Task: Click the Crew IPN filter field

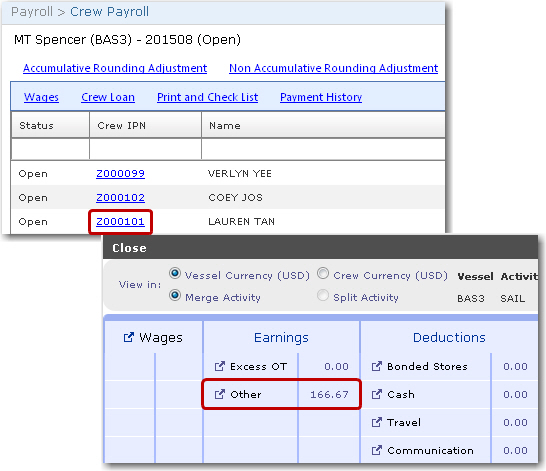Action: [x=146, y=149]
